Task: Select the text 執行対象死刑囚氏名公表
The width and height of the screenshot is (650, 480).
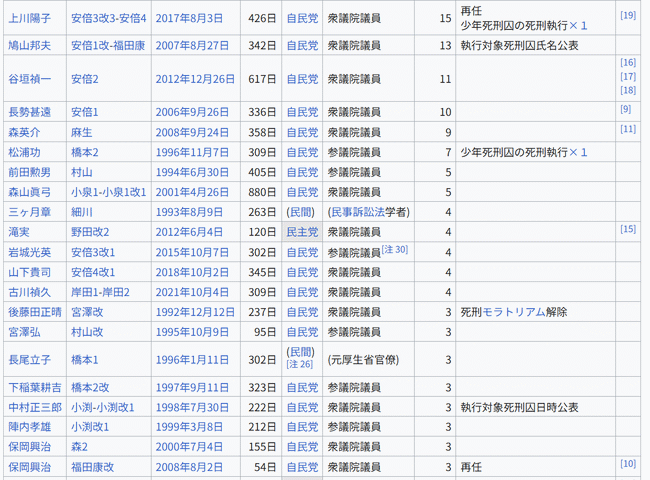Action: pyautogui.click(x=519, y=45)
